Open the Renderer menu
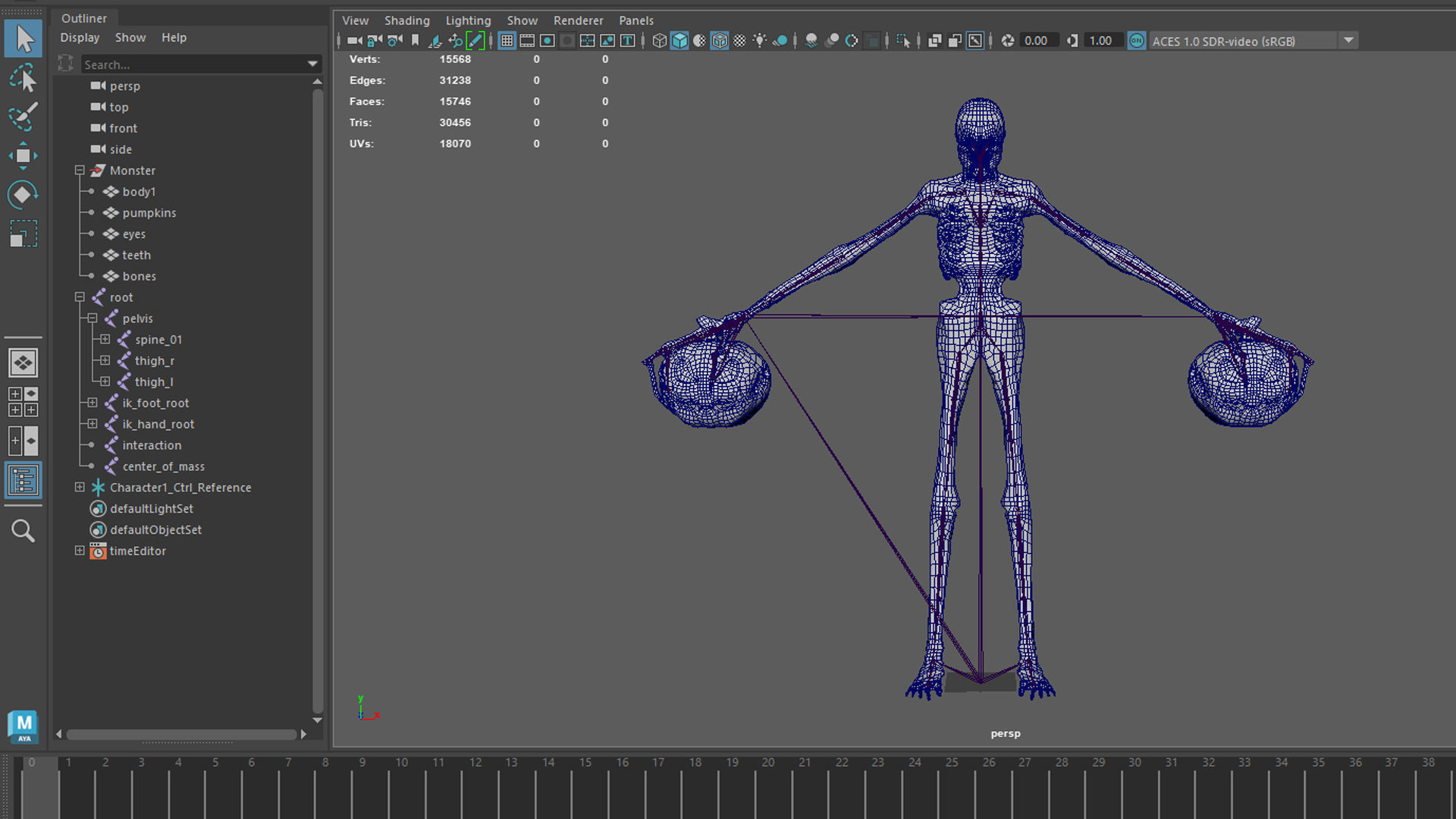The width and height of the screenshot is (1456, 819). coord(578,20)
